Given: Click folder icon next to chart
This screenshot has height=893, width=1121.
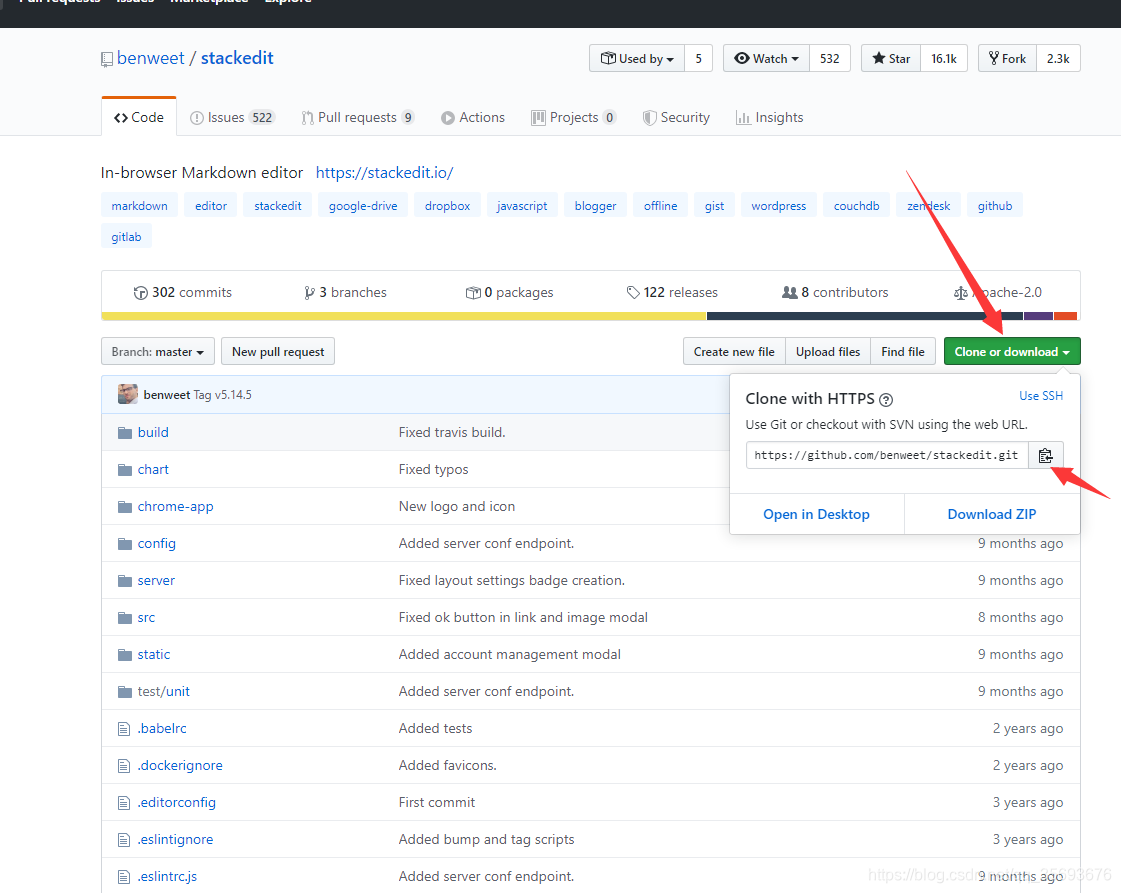Looking at the screenshot, I should tap(125, 470).
